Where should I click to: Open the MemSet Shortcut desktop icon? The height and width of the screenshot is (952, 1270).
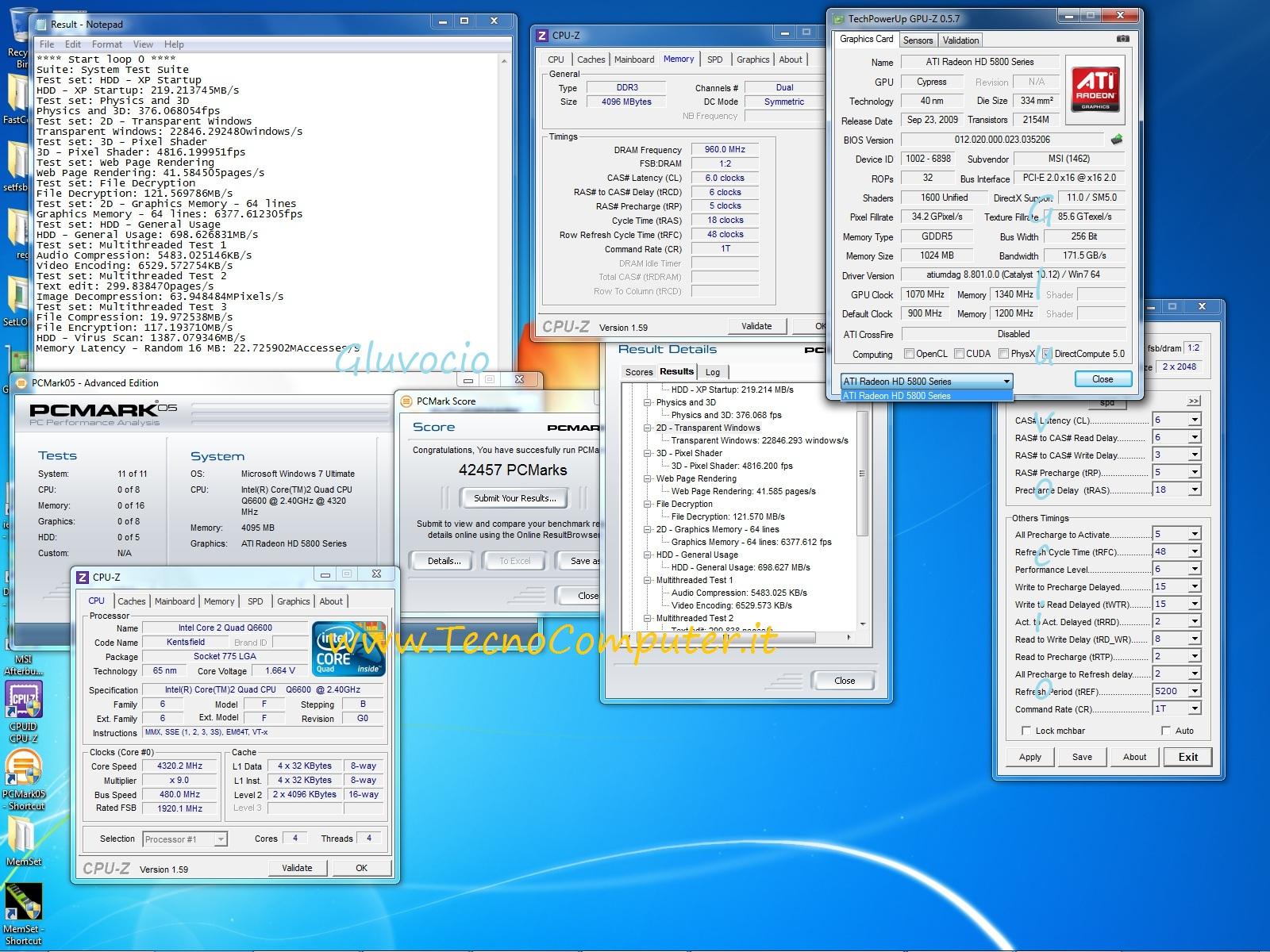click(x=23, y=914)
